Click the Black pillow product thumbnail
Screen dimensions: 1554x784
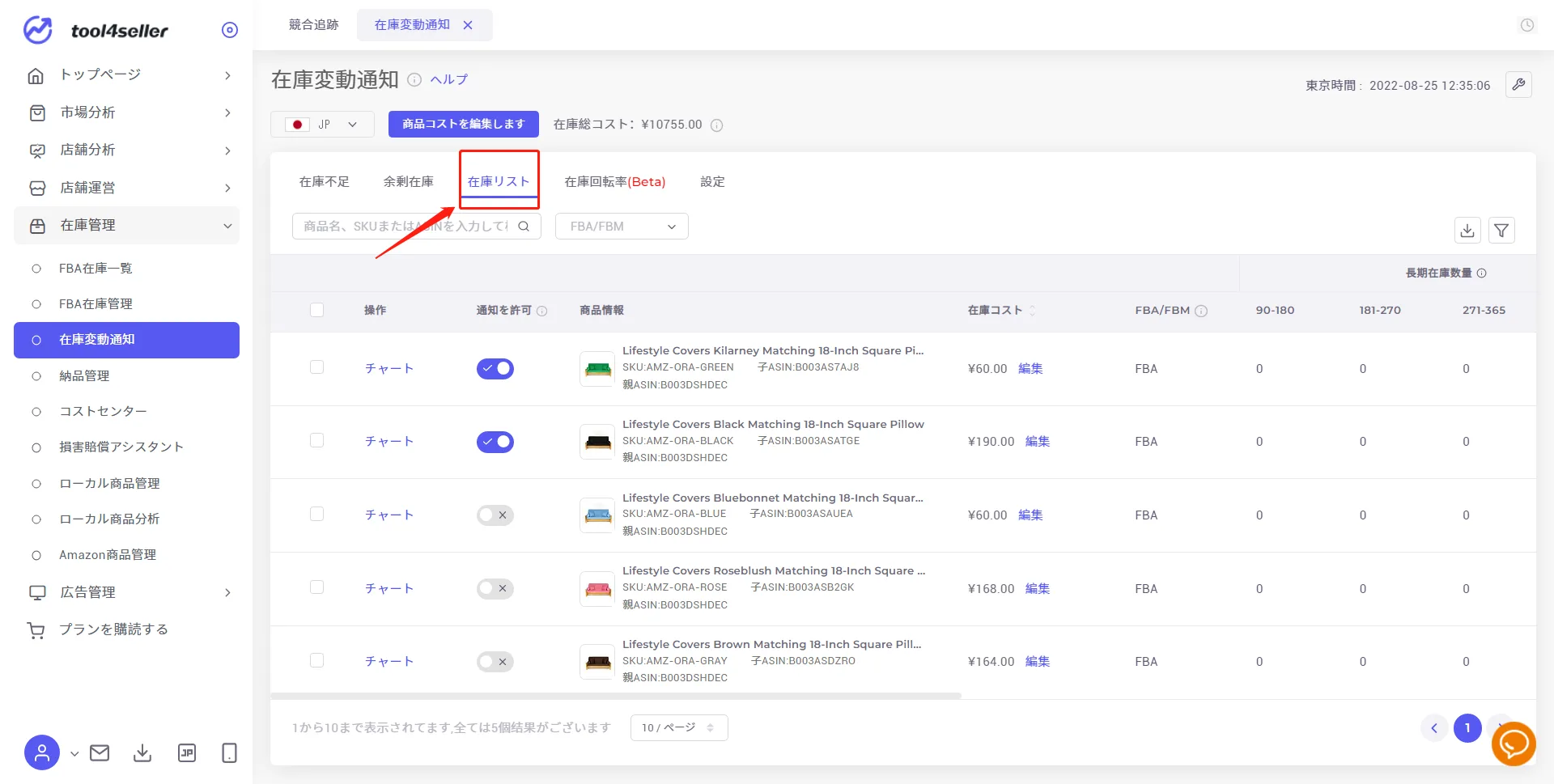[x=598, y=442]
